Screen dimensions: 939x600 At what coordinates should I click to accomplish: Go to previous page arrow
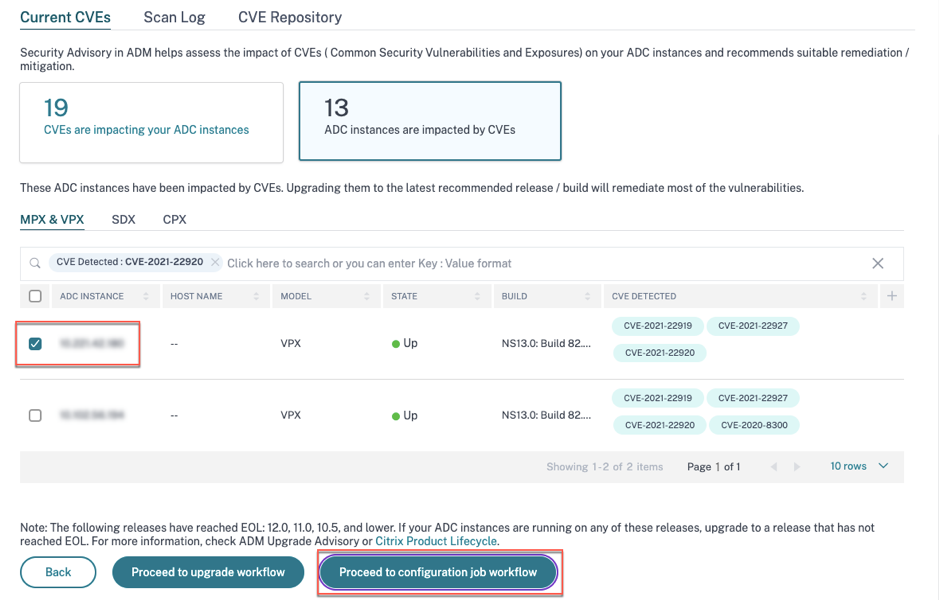[x=774, y=466]
